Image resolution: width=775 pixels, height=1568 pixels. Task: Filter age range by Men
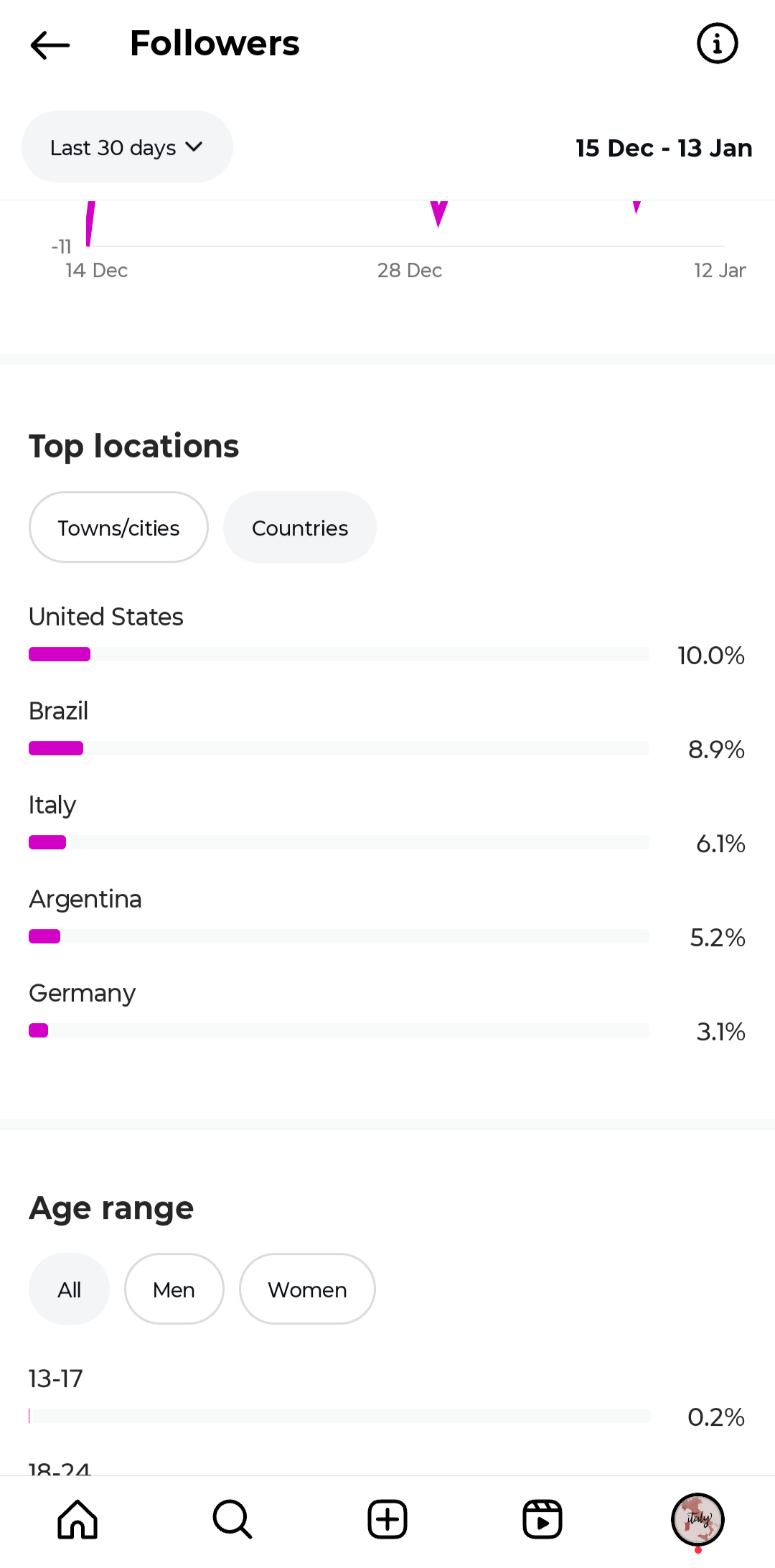coord(174,1289)
